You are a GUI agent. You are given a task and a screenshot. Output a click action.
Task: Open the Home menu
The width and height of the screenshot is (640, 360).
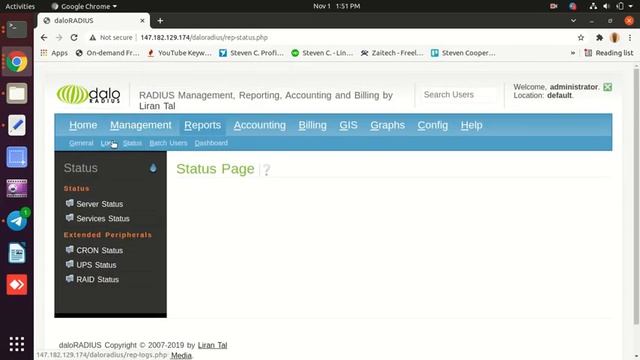coord(83,125)
